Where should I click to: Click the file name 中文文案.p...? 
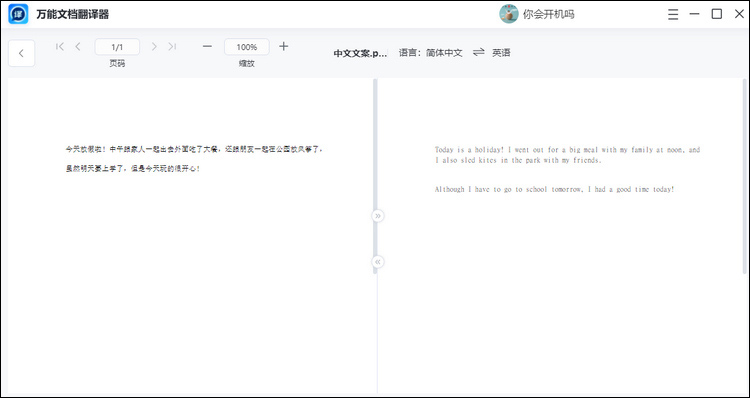(x=360, y=53)
